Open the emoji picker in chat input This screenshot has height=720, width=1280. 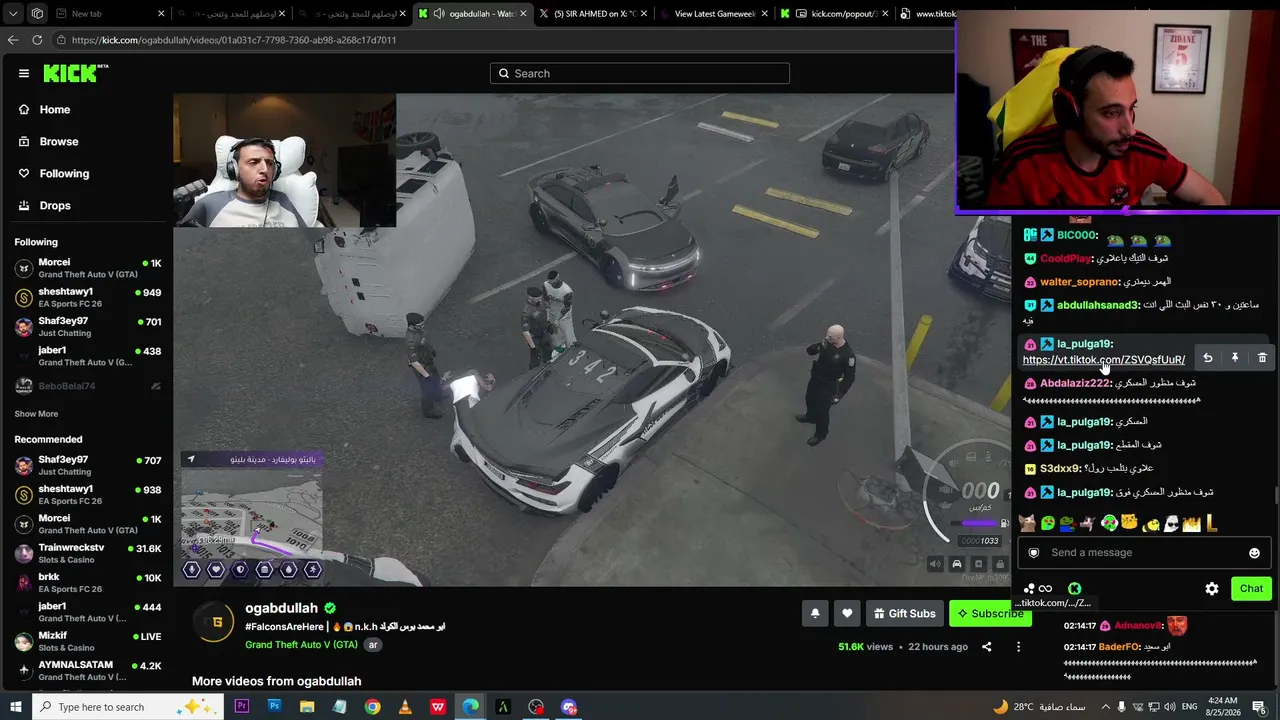click(1254, 553)
